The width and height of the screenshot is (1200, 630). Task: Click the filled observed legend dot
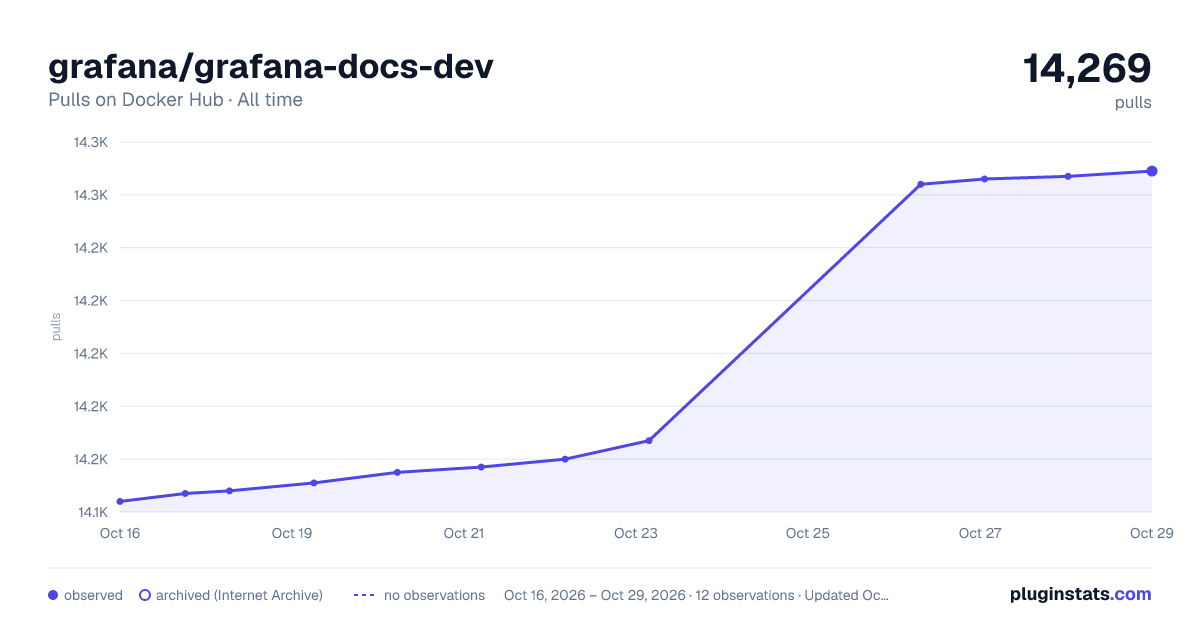pyautogui.click(x=53, y=595)
